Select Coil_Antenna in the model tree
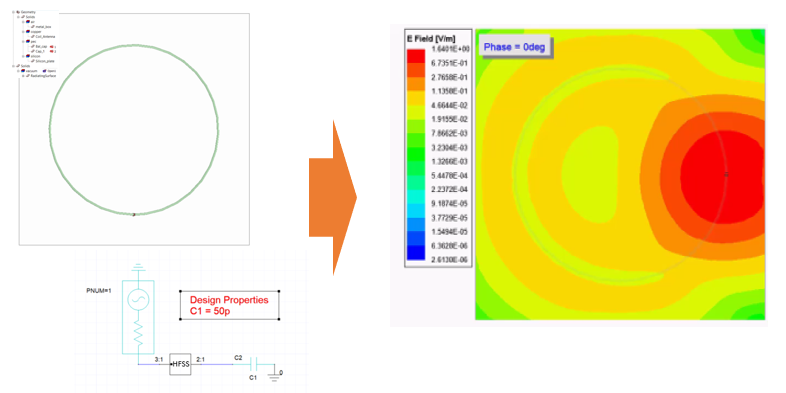Screen dimensions: 786x393 45,37
